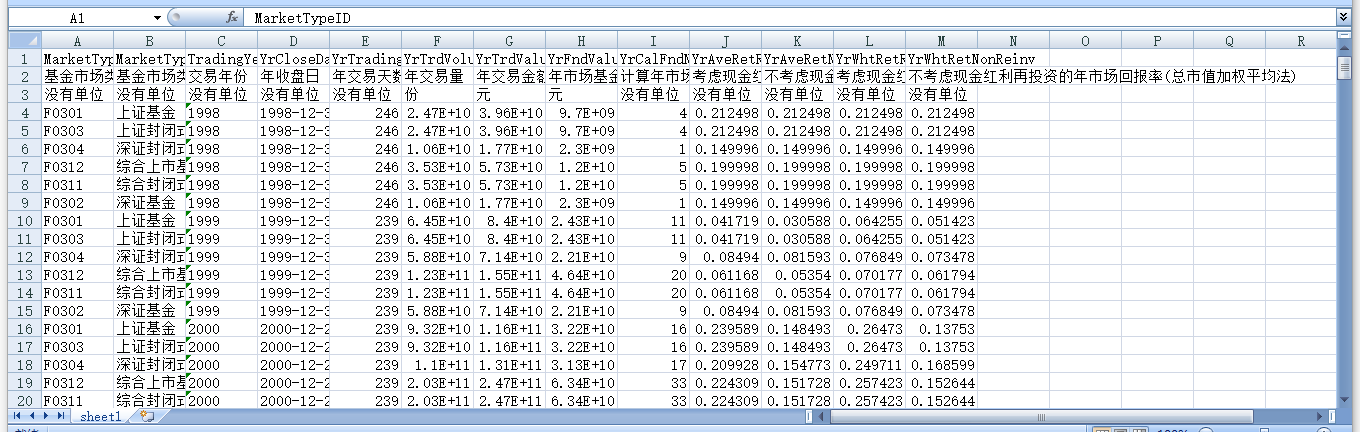The image size is (1360, 432).
Task: Click cell G3 containing 元
Action: click(x=509, y=95)
